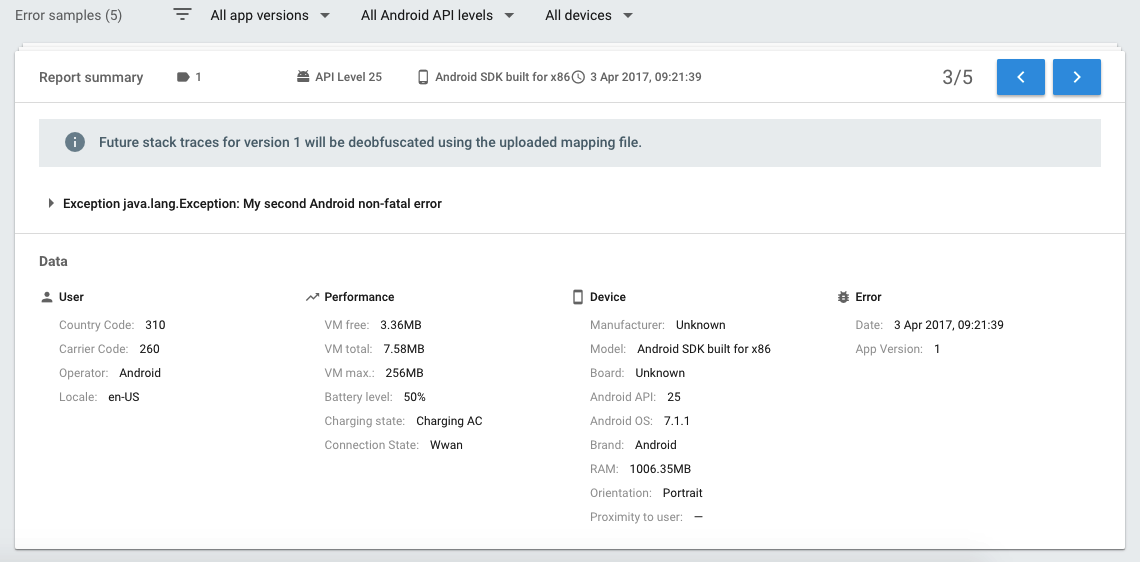Viewport: 1140px width, 562px height.
Task: Click the Device section phone icon
Action: (577, 297)
